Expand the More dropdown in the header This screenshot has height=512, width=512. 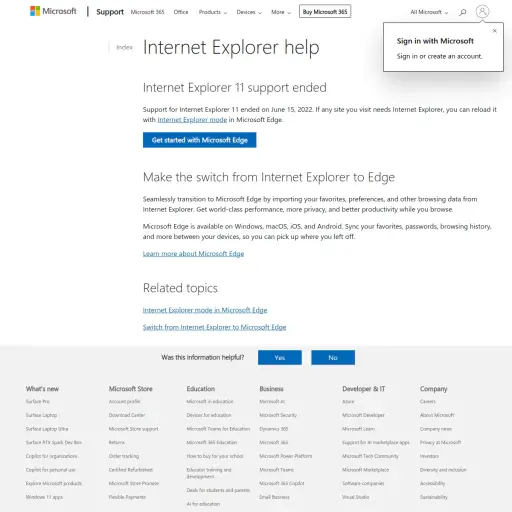(x=281, y=12)
